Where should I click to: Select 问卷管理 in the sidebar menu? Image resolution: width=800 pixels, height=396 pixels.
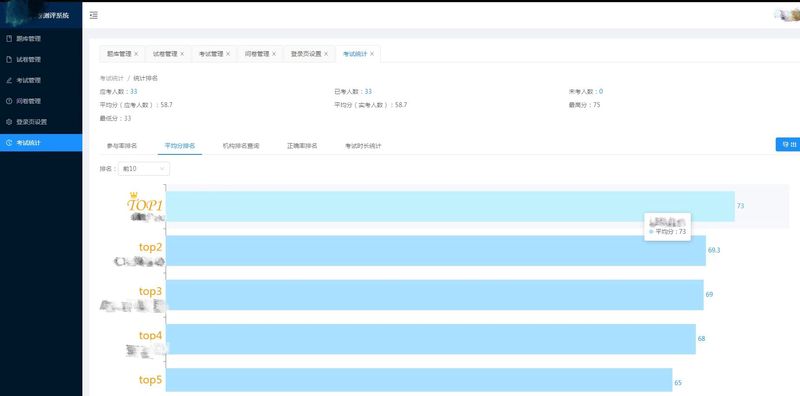(x=41, y=101)
